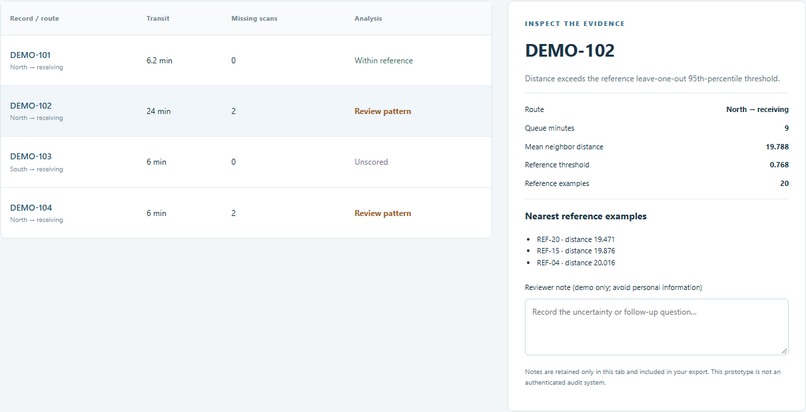Click the Within reference status
This screenshot has width=806, height=412.
tap(383, 61)
